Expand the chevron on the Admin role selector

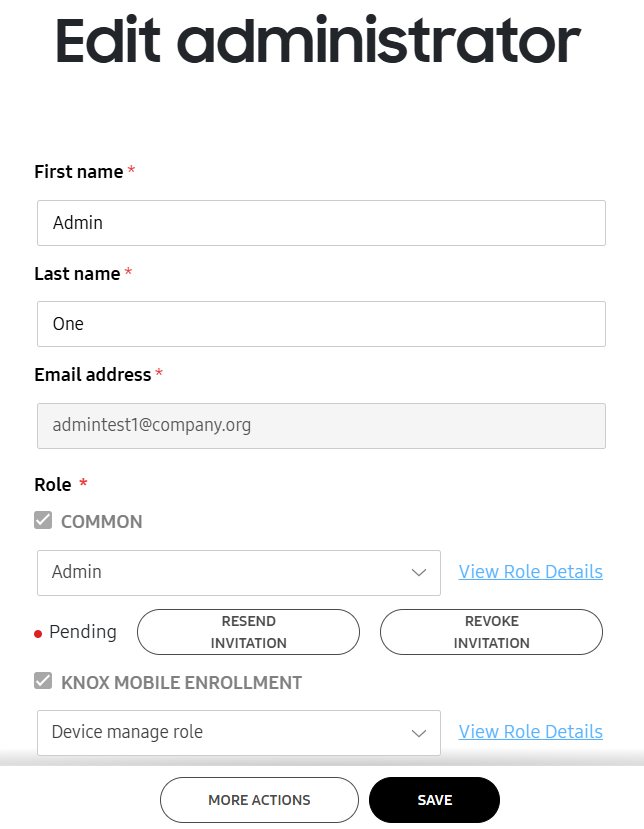point(419,572)
